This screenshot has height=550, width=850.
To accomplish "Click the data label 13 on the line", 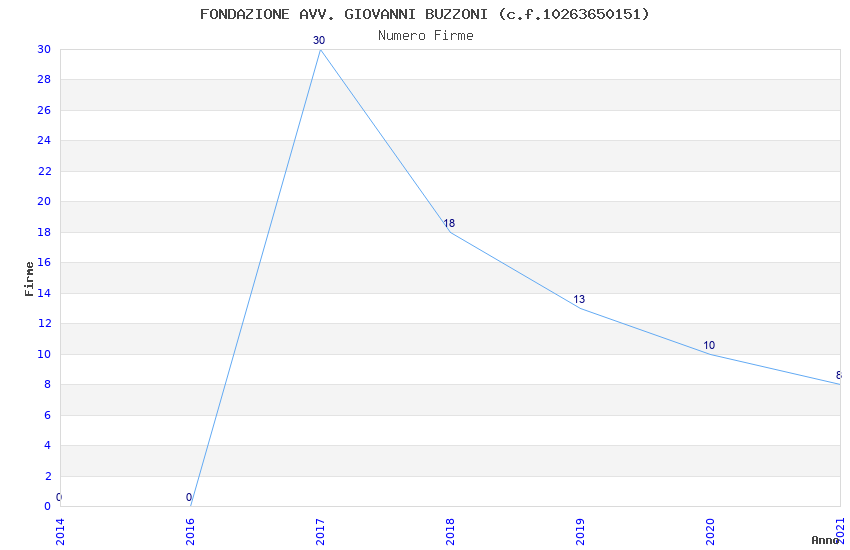I will click(579, 299).
